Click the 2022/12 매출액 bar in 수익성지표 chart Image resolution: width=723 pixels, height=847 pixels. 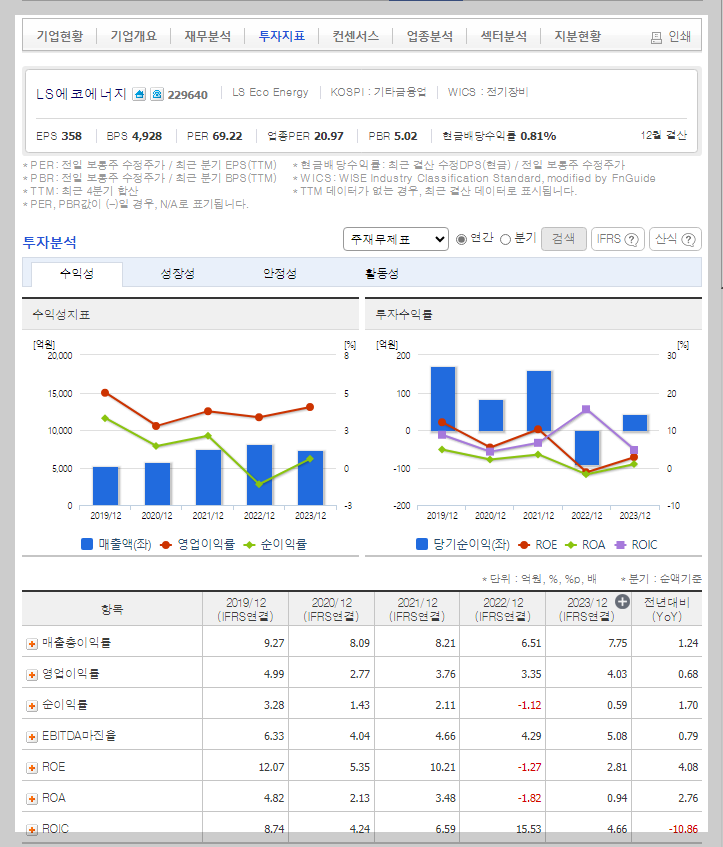tap(259, 475)
